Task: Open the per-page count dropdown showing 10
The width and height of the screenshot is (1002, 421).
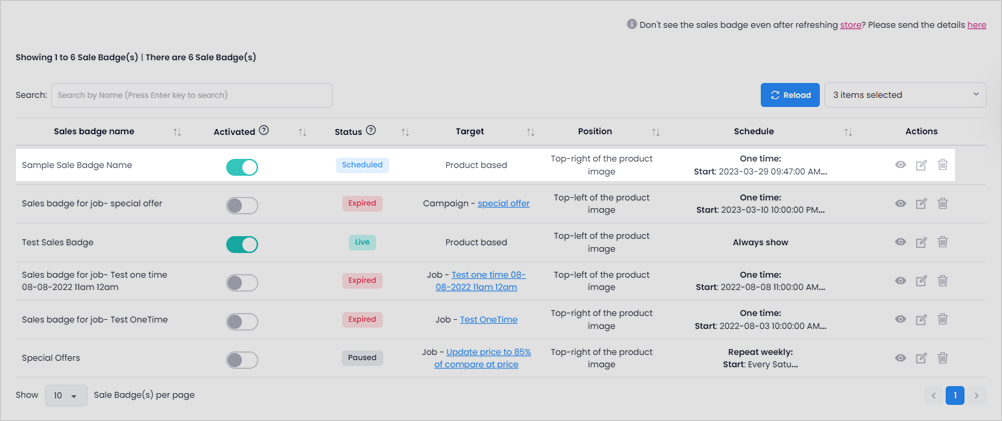Action: (x=65, y=395)
